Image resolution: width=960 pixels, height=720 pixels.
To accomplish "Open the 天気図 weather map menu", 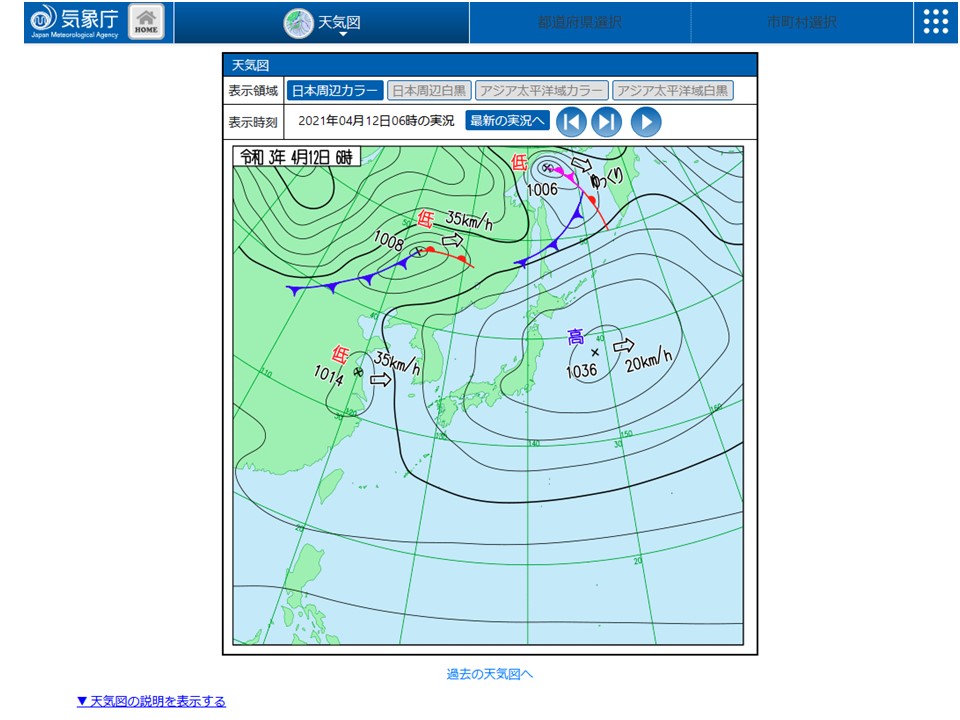I will [x=322, y=23].
